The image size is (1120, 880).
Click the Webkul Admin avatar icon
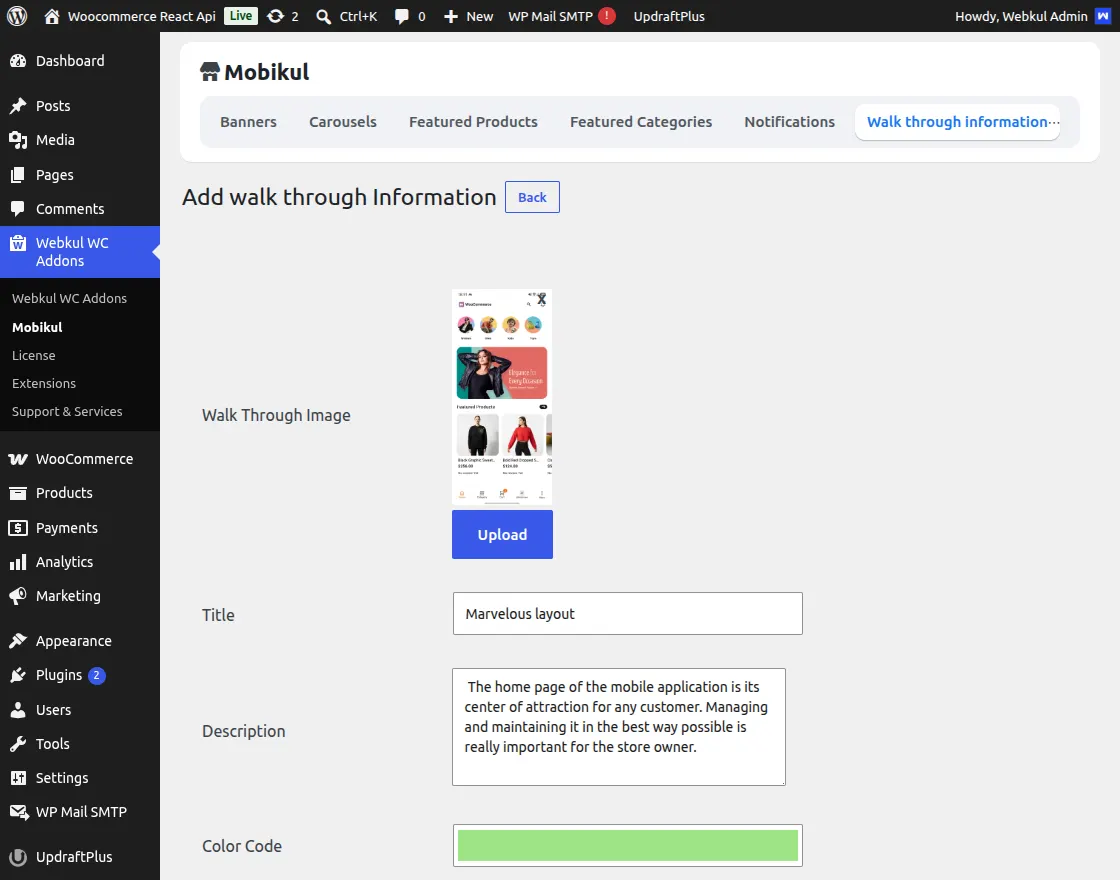point(1103,16)
